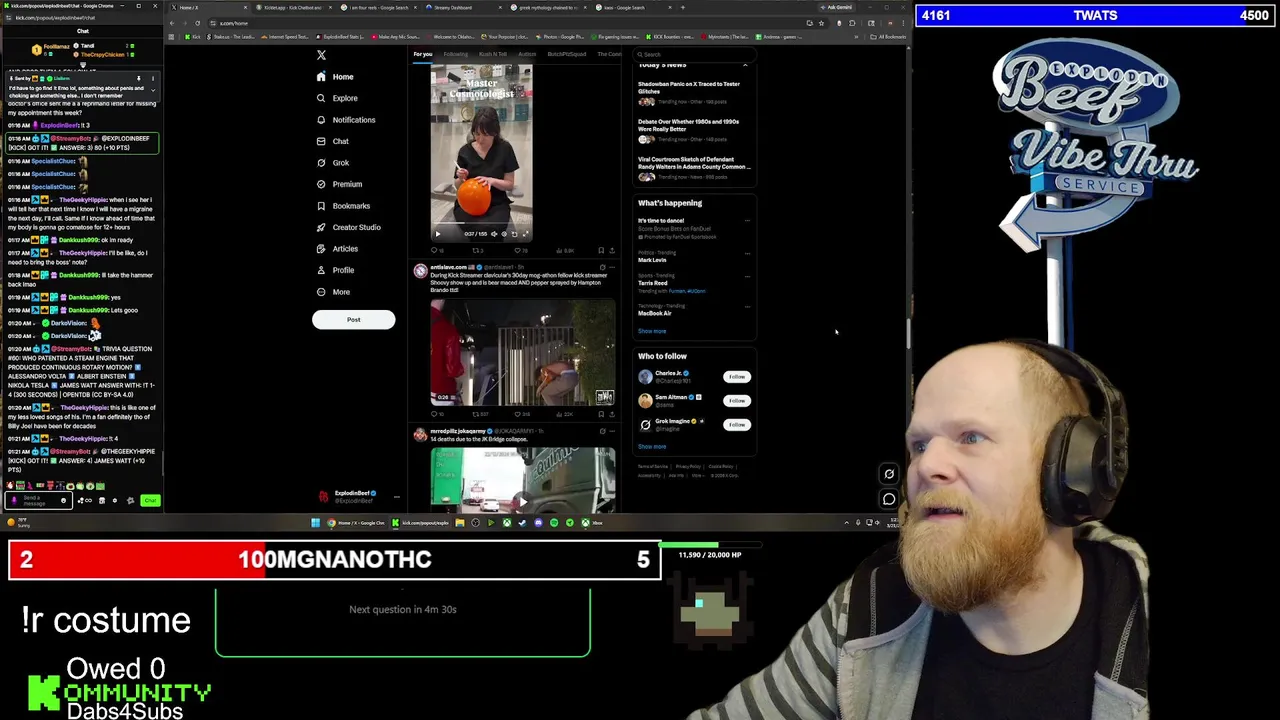
Task: Show more under What's happening
Action: click(x=652, y=331)
